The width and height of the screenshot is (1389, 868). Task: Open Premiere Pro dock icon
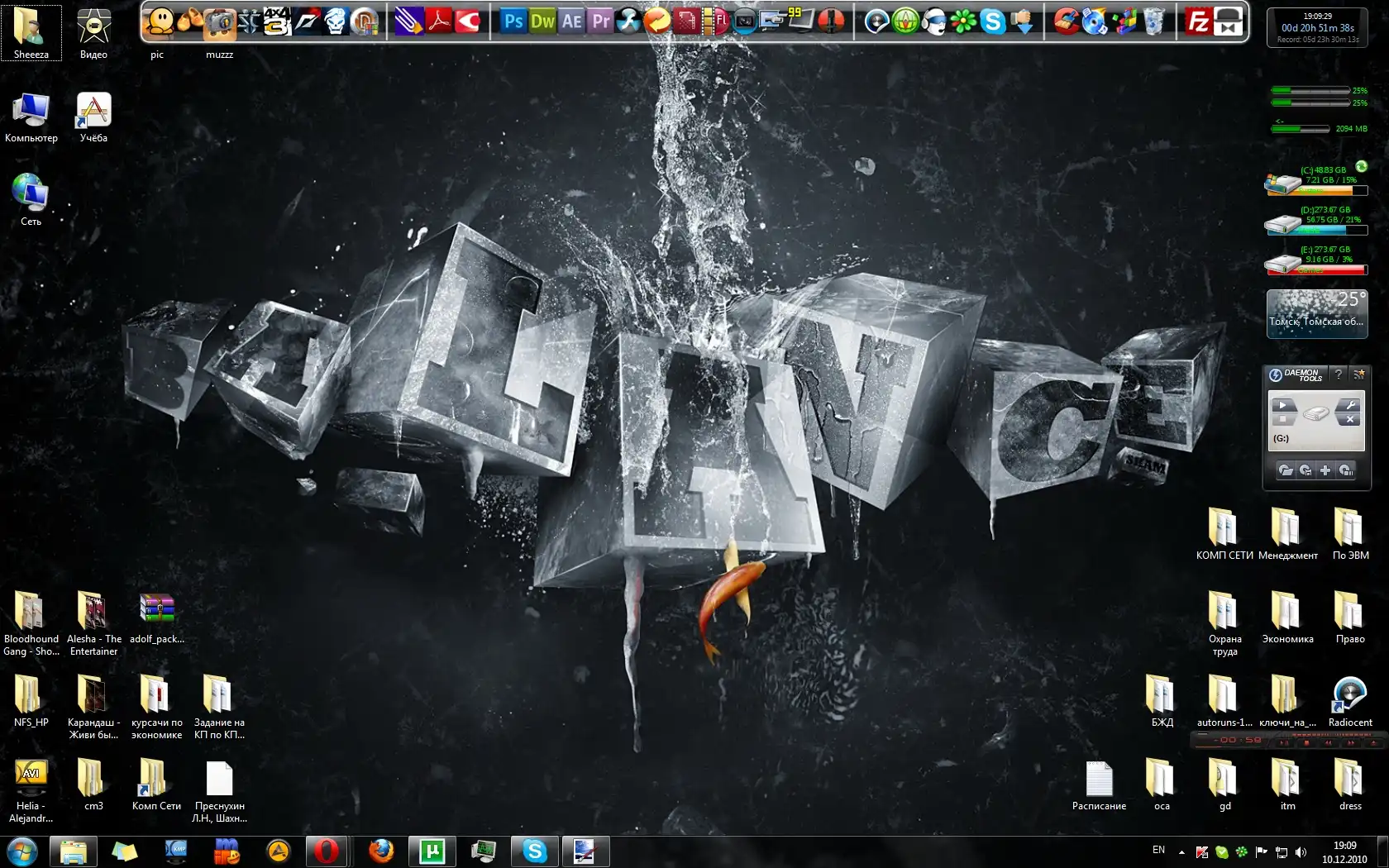[601, 21]
